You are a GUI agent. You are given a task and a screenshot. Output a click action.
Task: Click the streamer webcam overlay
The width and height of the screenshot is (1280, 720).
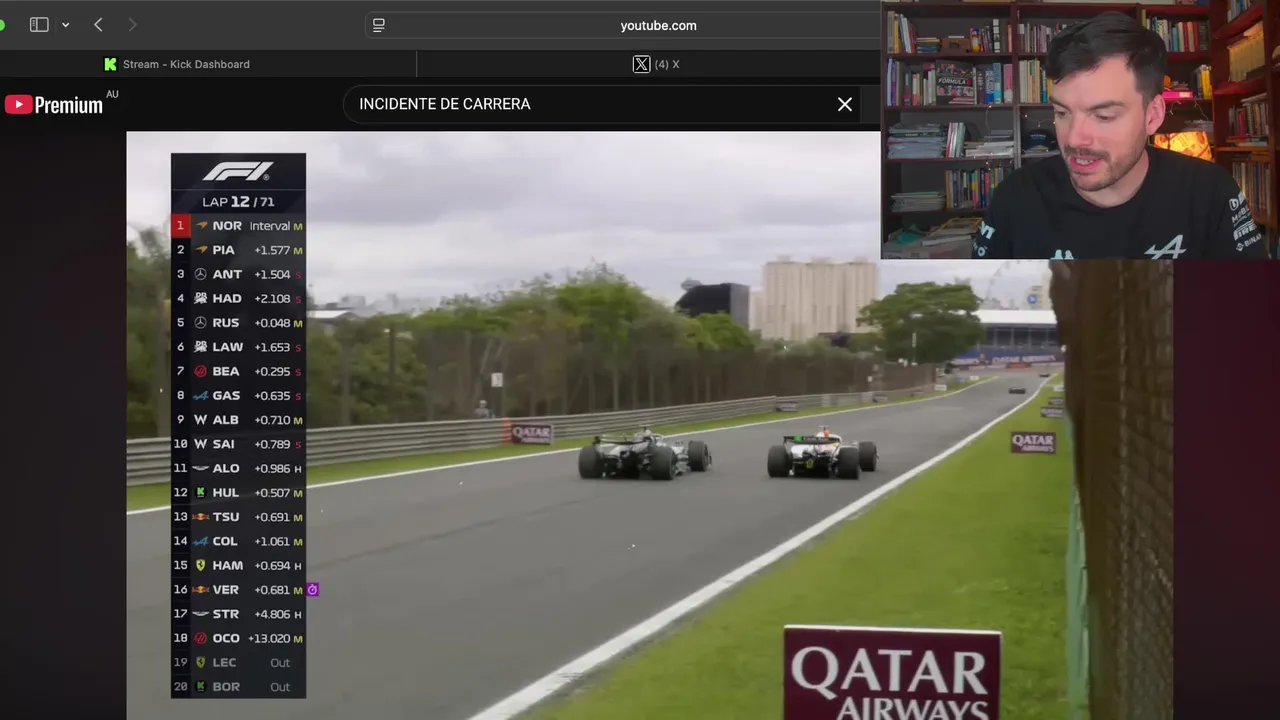point(1080,130)
